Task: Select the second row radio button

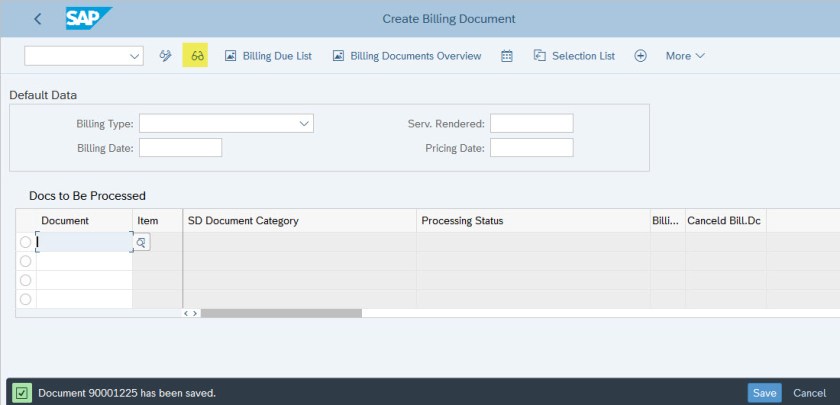Action: coord(25,261)
